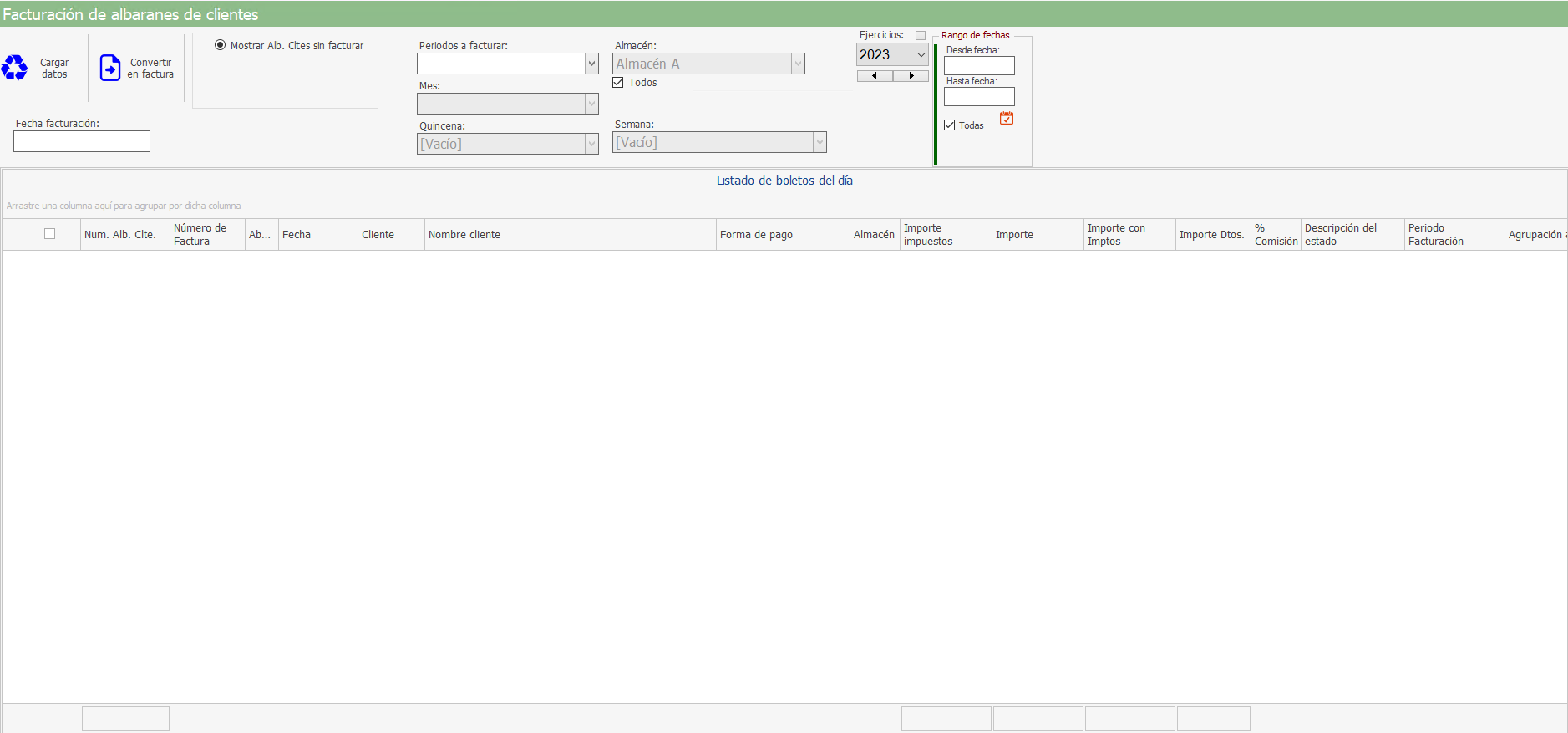Toggle the Ejercicios checkbox
This screenshot has height=733, width=1568.
tap(921, 36)
